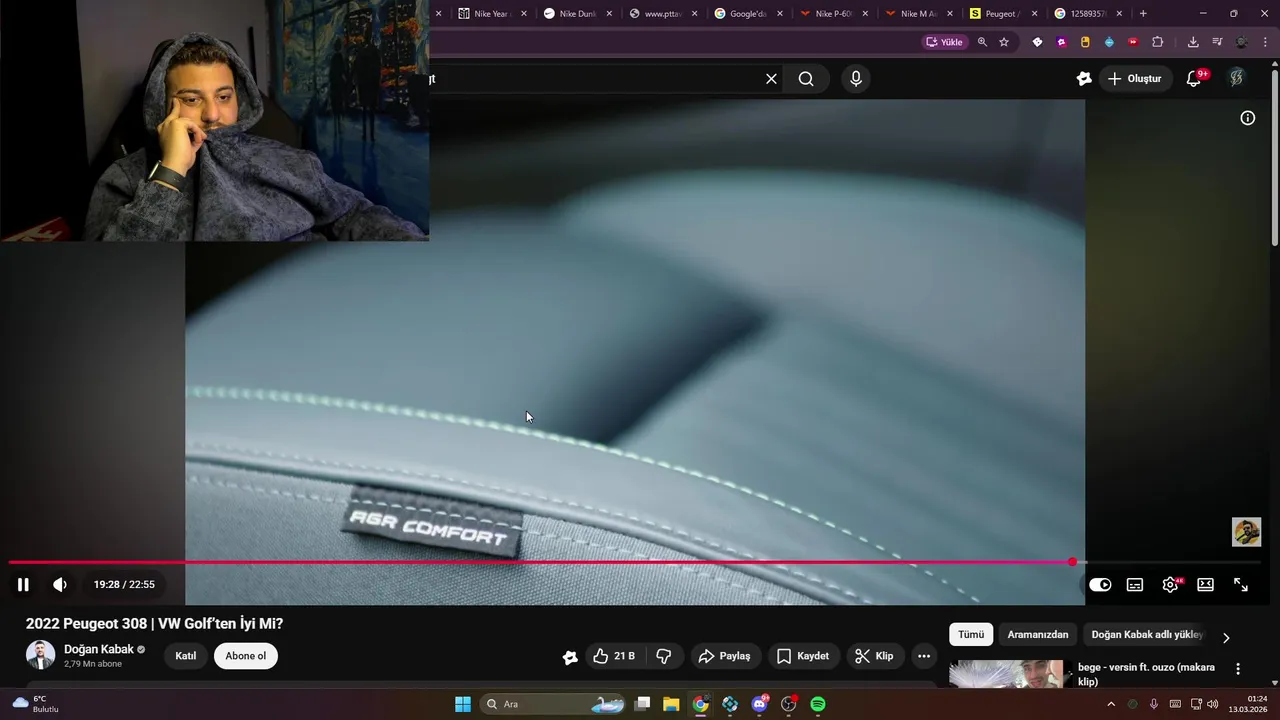The image size is (1280, 720).
Task: Click the Katıl join button
Action: (186, 656)
